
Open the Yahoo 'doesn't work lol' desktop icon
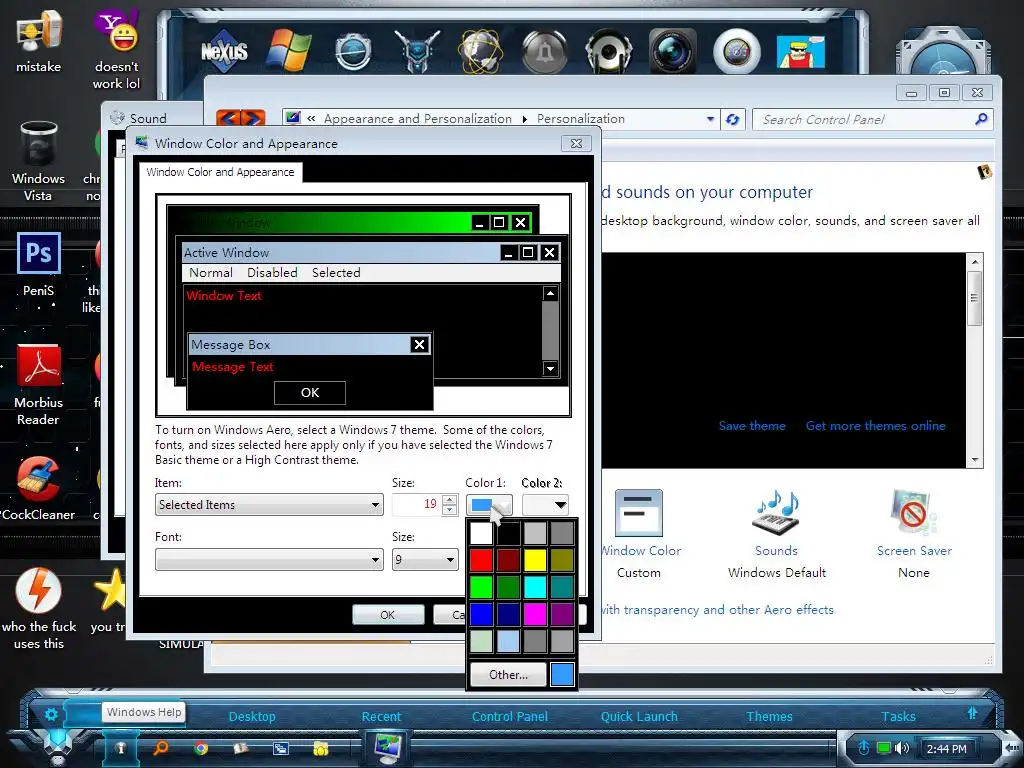116,49
